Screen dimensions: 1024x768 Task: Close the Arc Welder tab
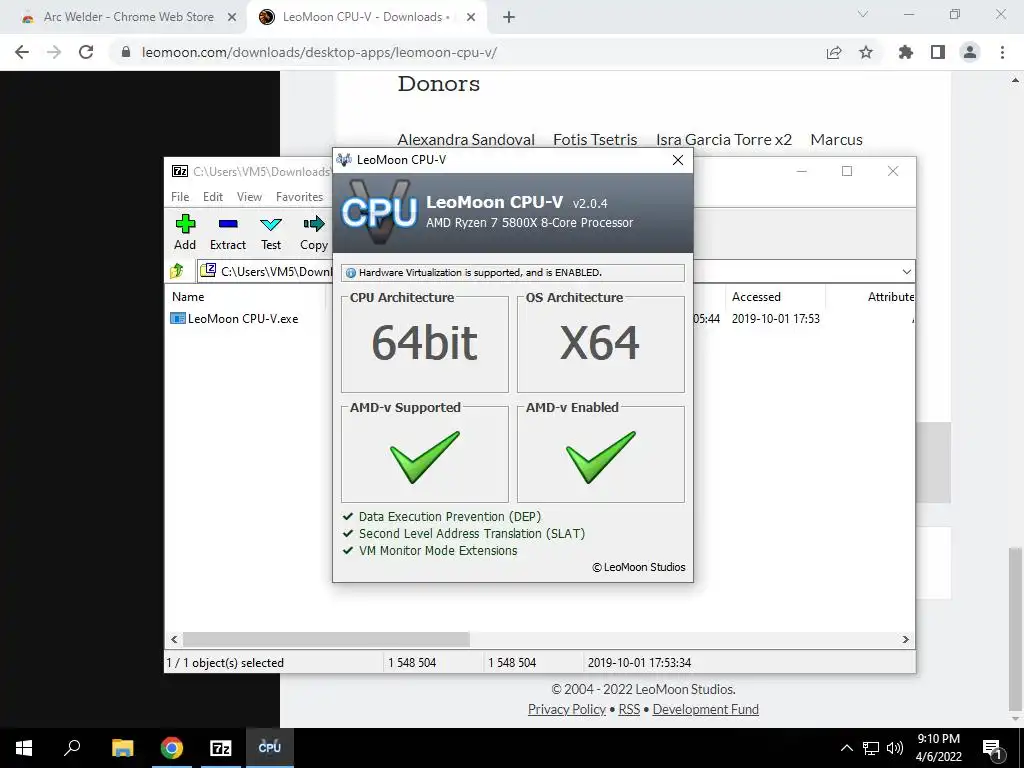click(x=232, y=17)
